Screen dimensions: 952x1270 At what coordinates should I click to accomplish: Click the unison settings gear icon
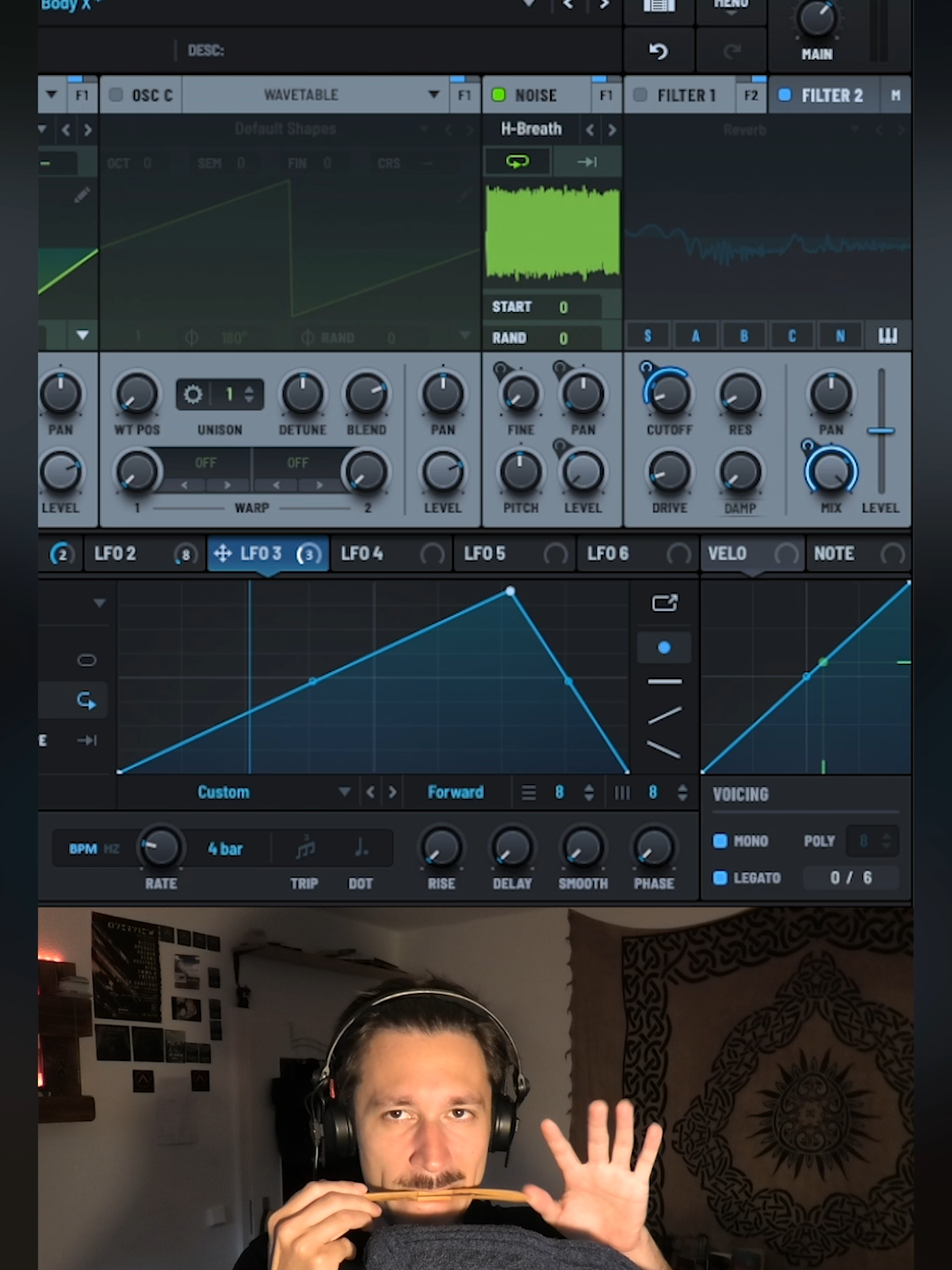coord(193,394)
